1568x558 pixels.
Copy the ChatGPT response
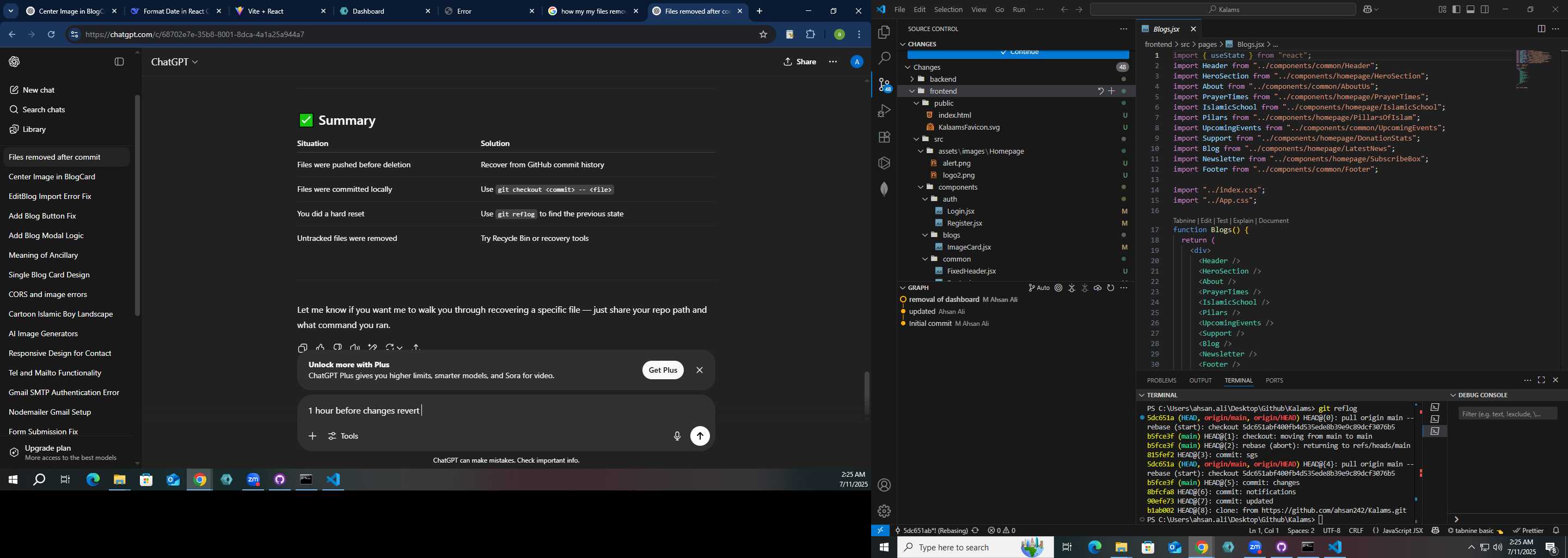[303, 348]
